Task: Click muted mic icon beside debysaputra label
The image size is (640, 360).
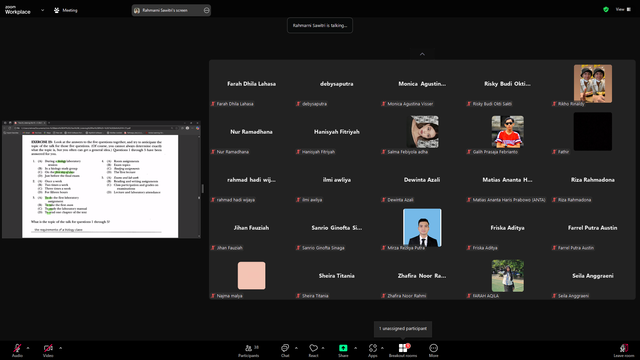Action: point(298,104)
